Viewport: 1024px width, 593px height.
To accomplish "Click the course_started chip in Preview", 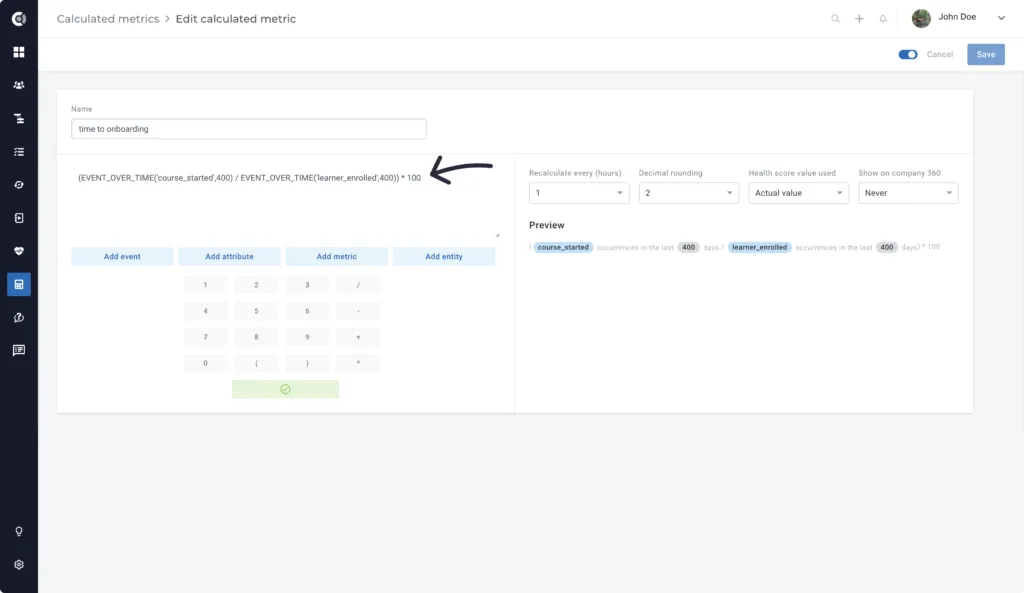I will click(x=563, y=248).
